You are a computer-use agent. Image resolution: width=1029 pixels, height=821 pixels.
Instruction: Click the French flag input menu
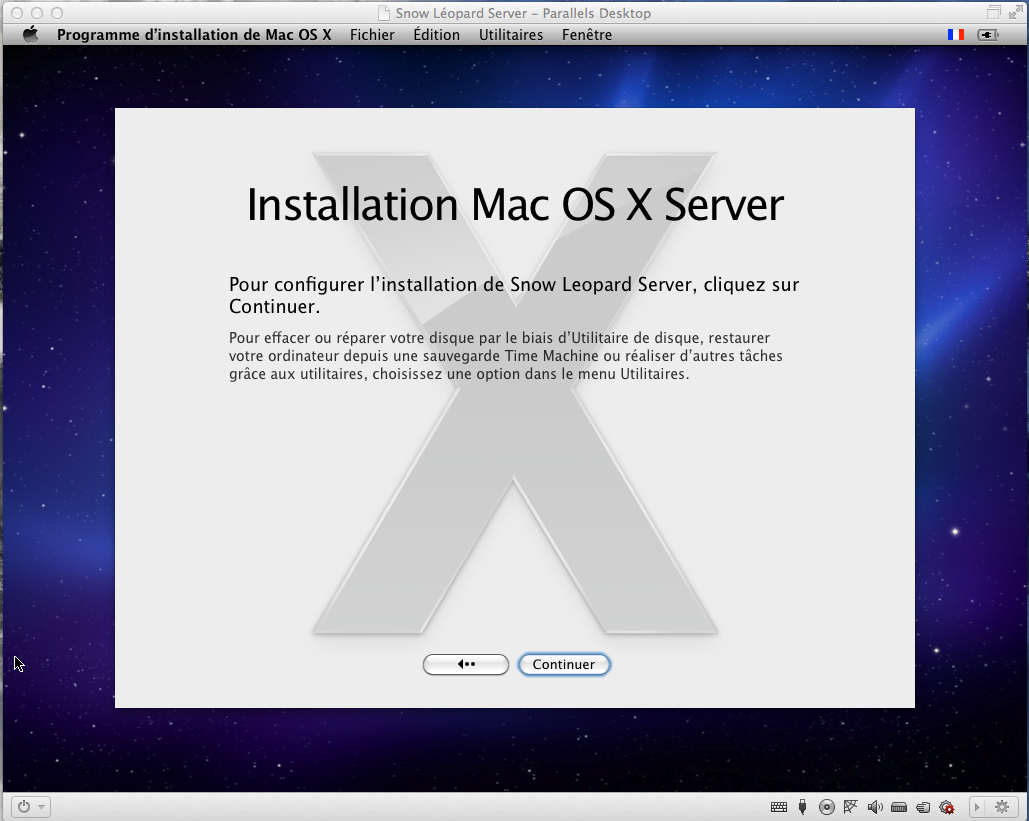tap(956, 35)
